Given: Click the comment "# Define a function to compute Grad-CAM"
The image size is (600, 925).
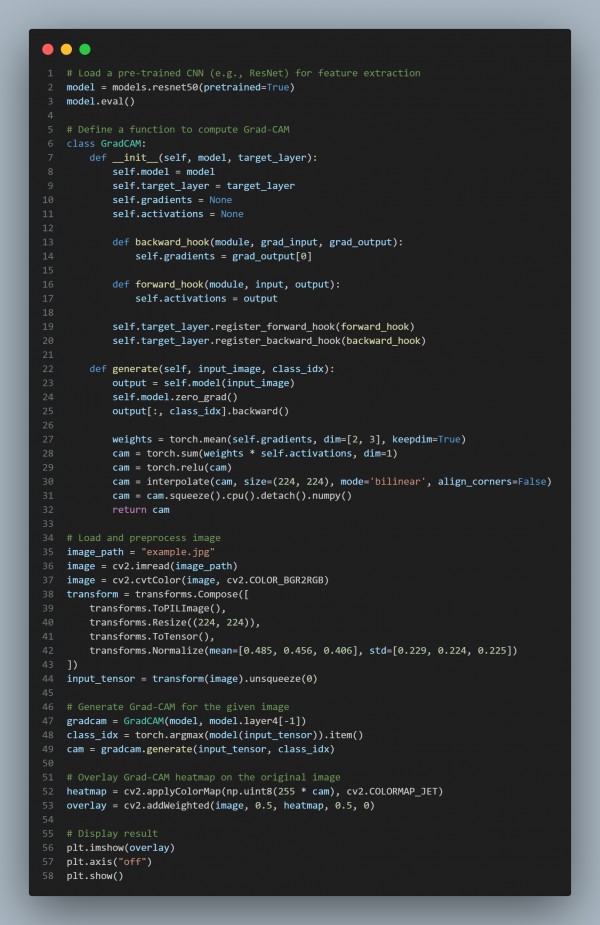Looking at the screenshot, I should click(x=178, y=130).
